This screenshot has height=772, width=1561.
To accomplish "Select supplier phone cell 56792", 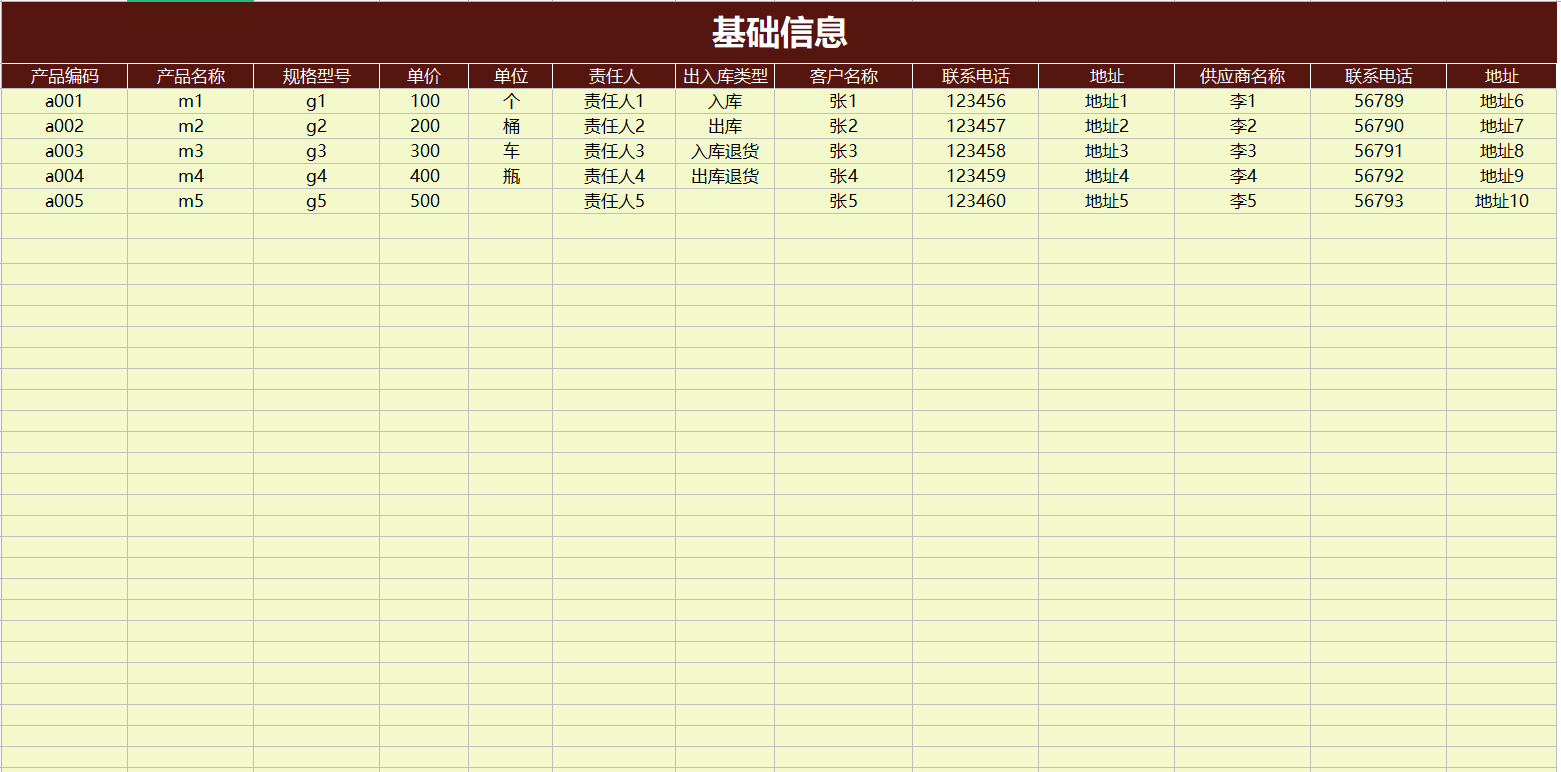I will pos(1379,176).
